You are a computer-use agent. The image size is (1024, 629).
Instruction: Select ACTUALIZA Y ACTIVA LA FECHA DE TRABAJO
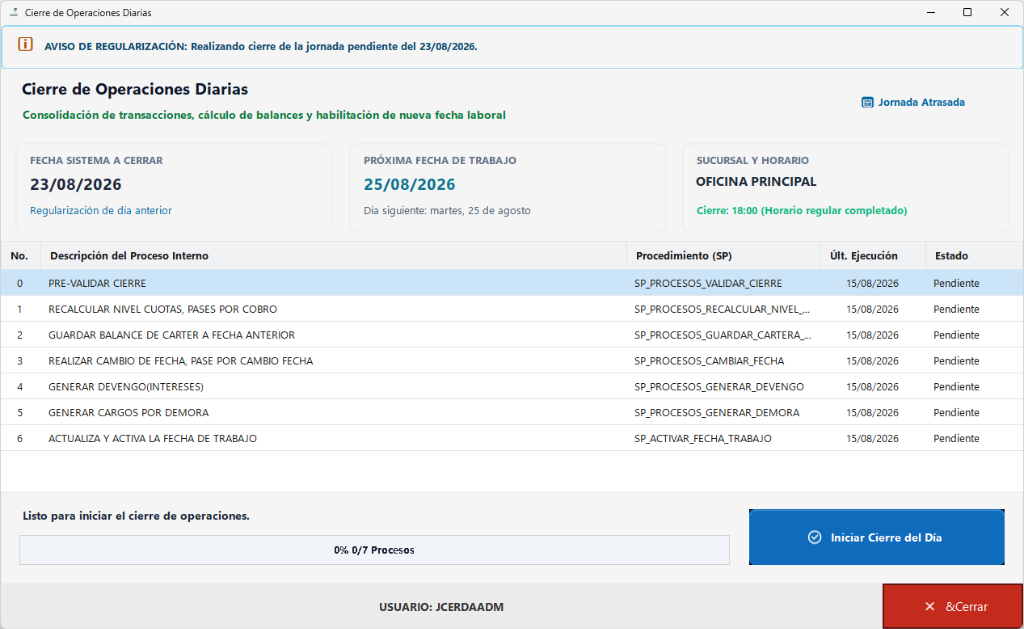(x=153, y=438)
